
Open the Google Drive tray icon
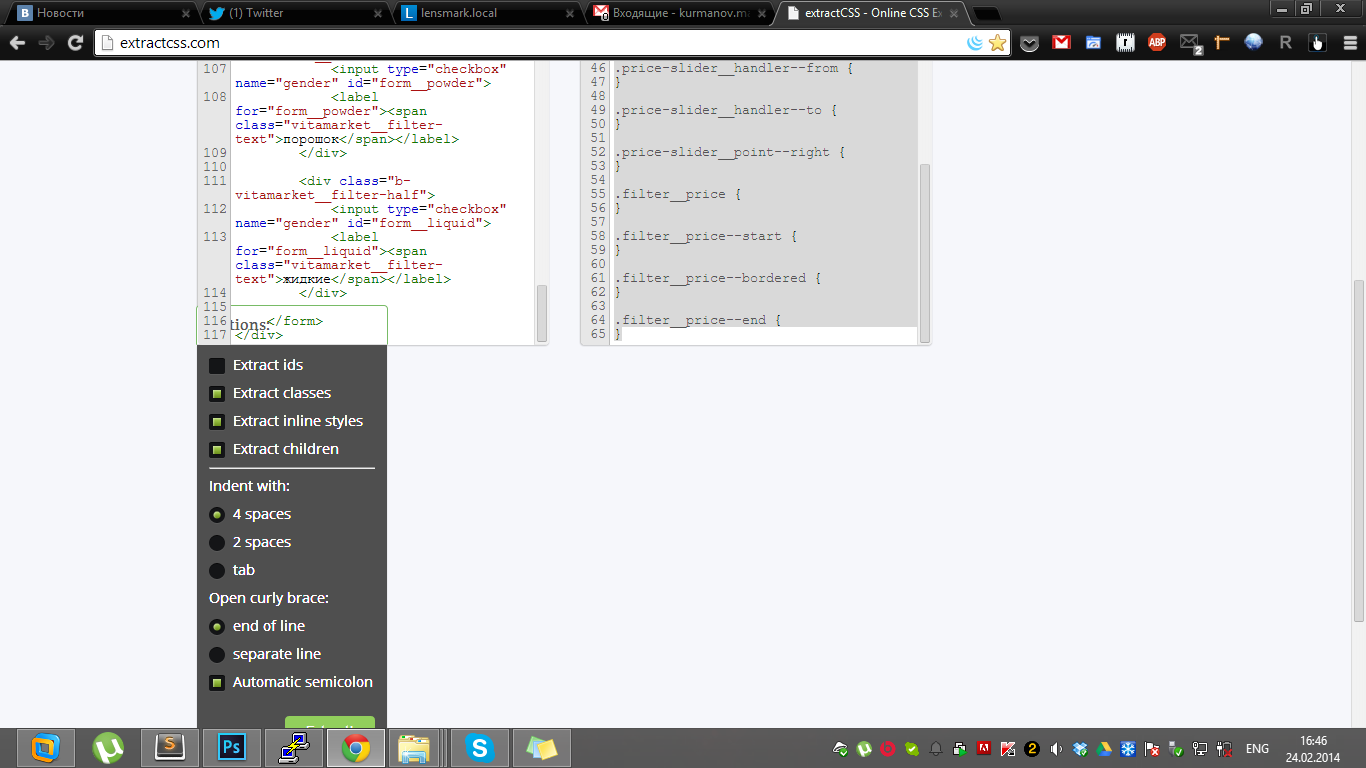(x=1104, y=749)
